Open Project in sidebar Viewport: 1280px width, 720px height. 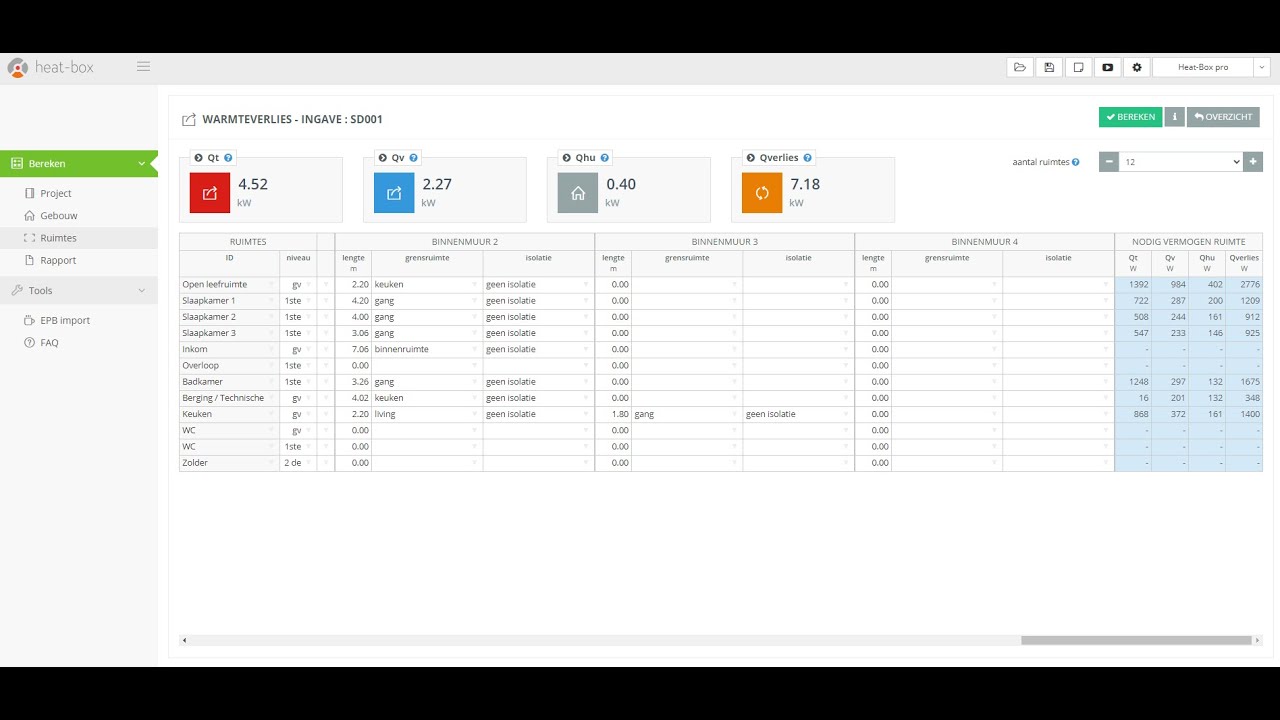tap(56, 193)
